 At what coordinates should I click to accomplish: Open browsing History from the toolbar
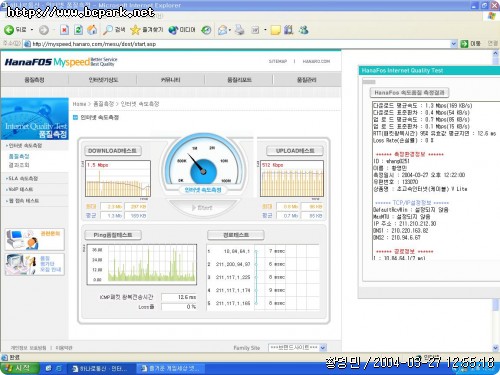coord(206,30)
